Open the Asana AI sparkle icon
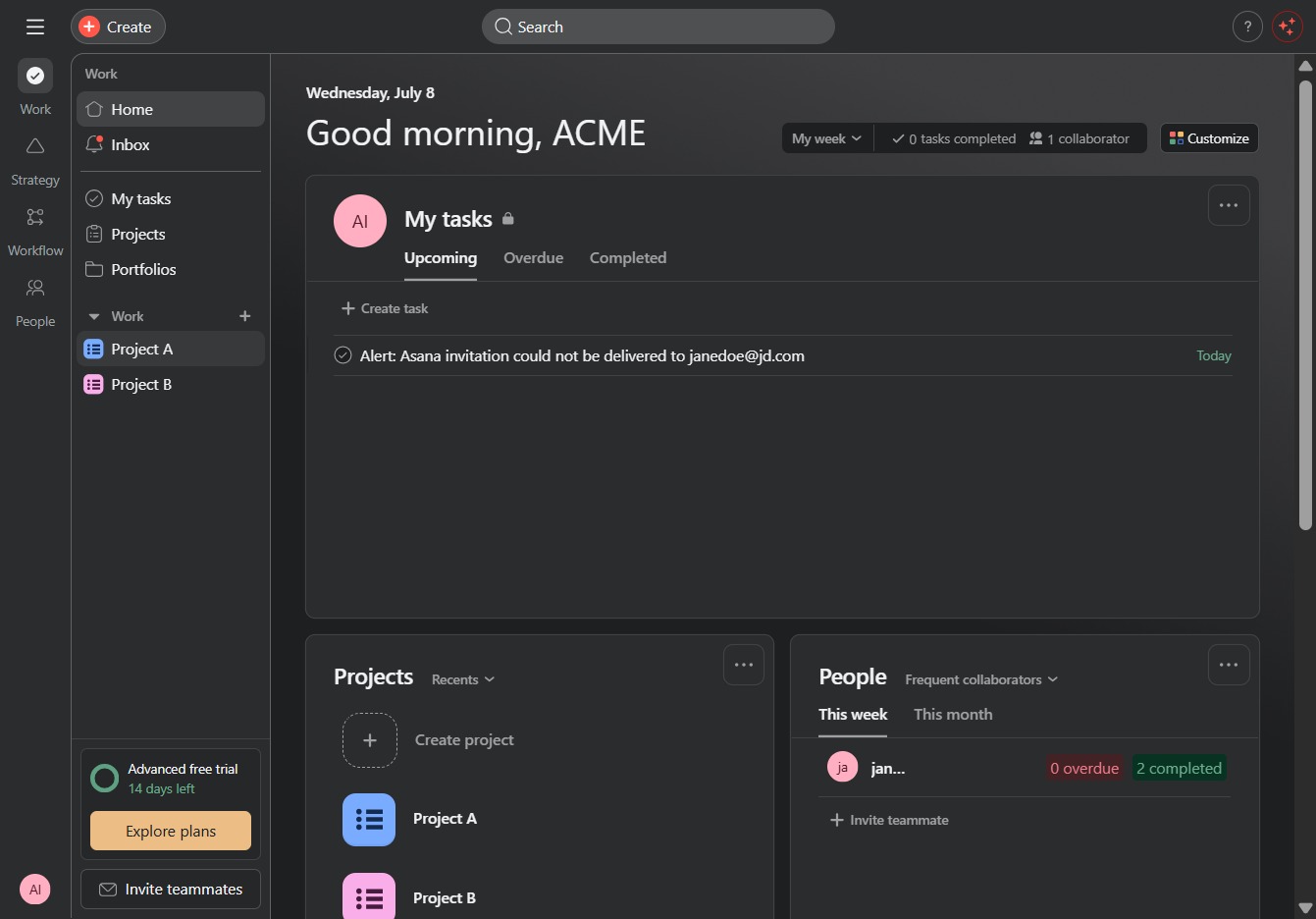 point(1287,27)
